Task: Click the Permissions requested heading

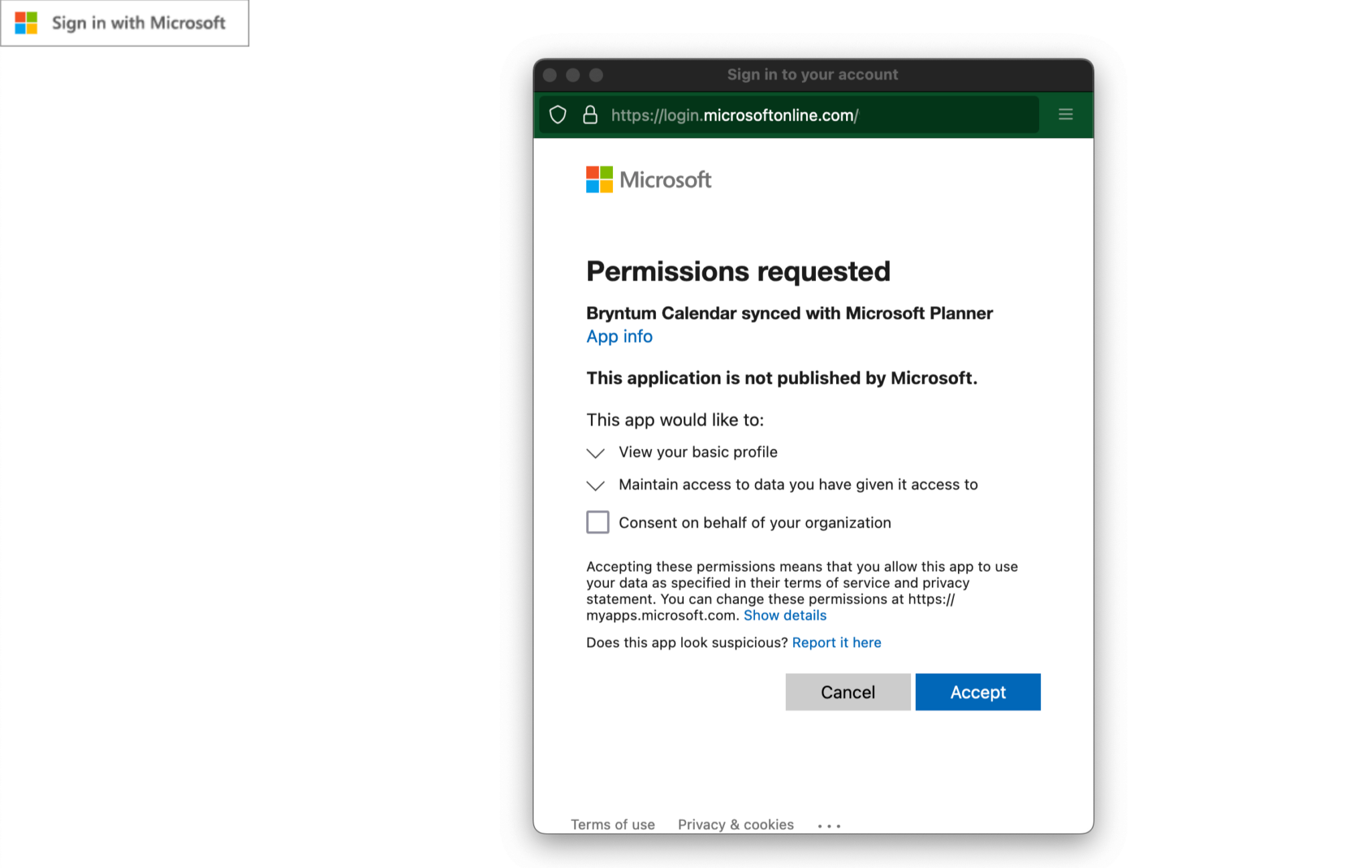Action: click(x=738, y=271)
